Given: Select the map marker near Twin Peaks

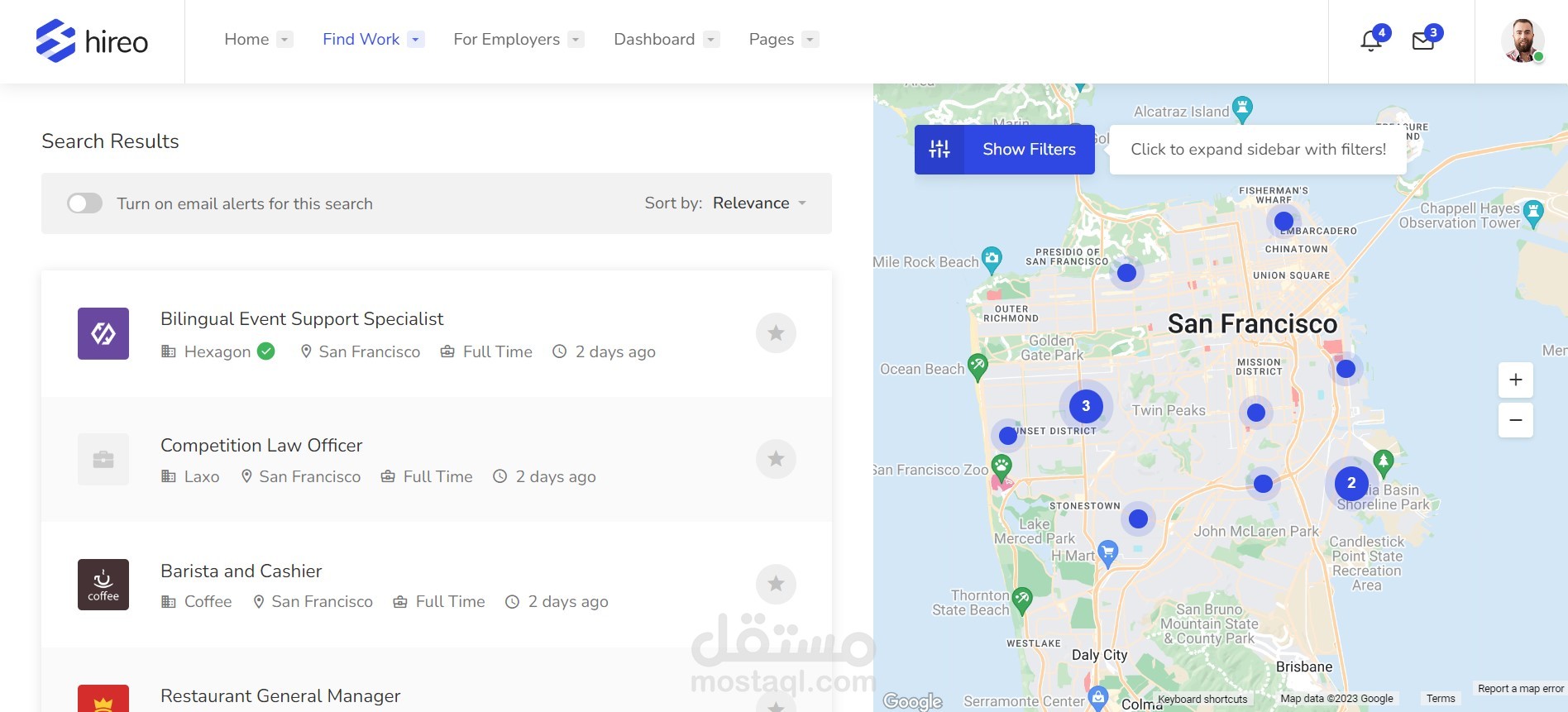Looking at the screenshot, I should pos(1255,413).
